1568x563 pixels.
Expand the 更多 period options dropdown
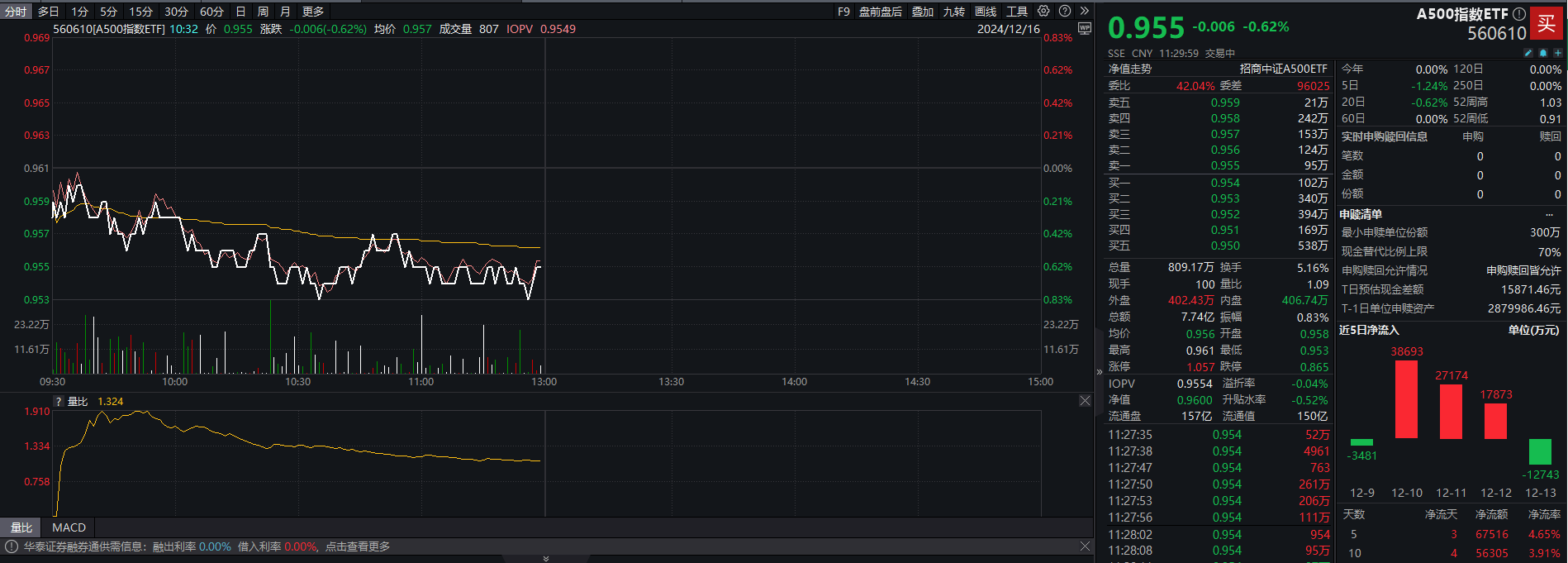tap(313, 12)
